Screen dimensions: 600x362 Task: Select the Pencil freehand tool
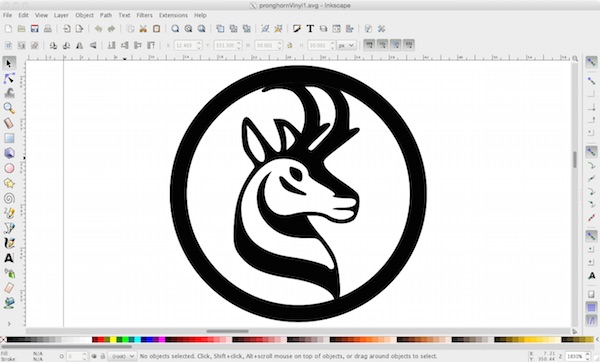coord(9,213)
